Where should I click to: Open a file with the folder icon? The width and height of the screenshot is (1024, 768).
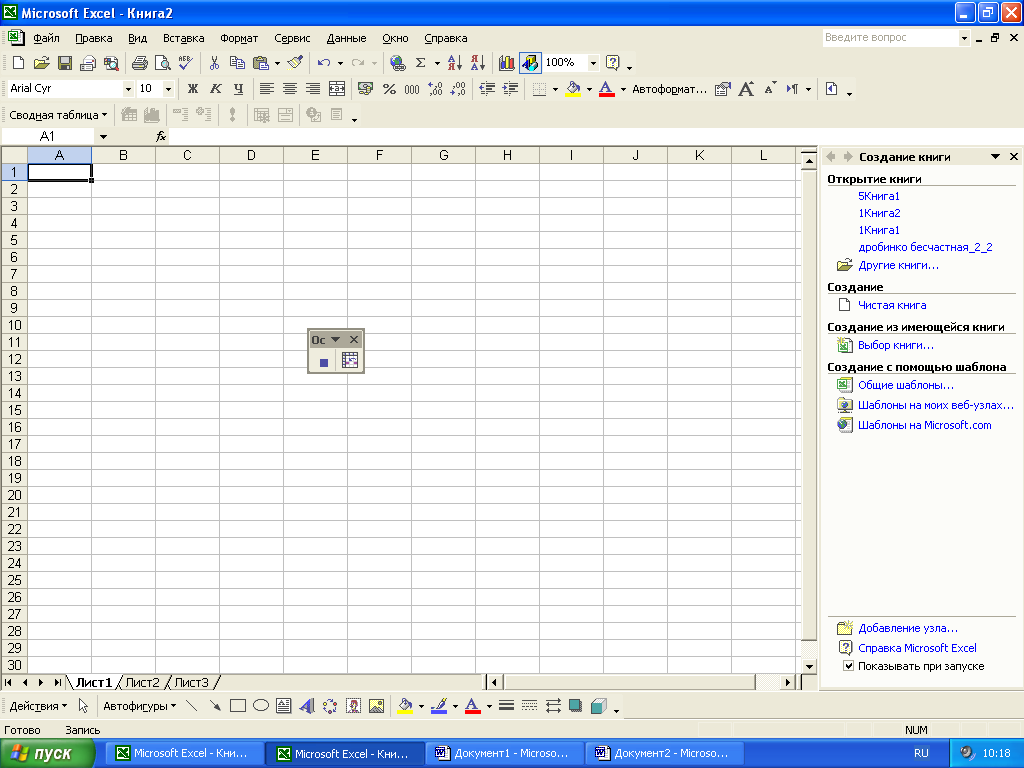click(41, 63)
